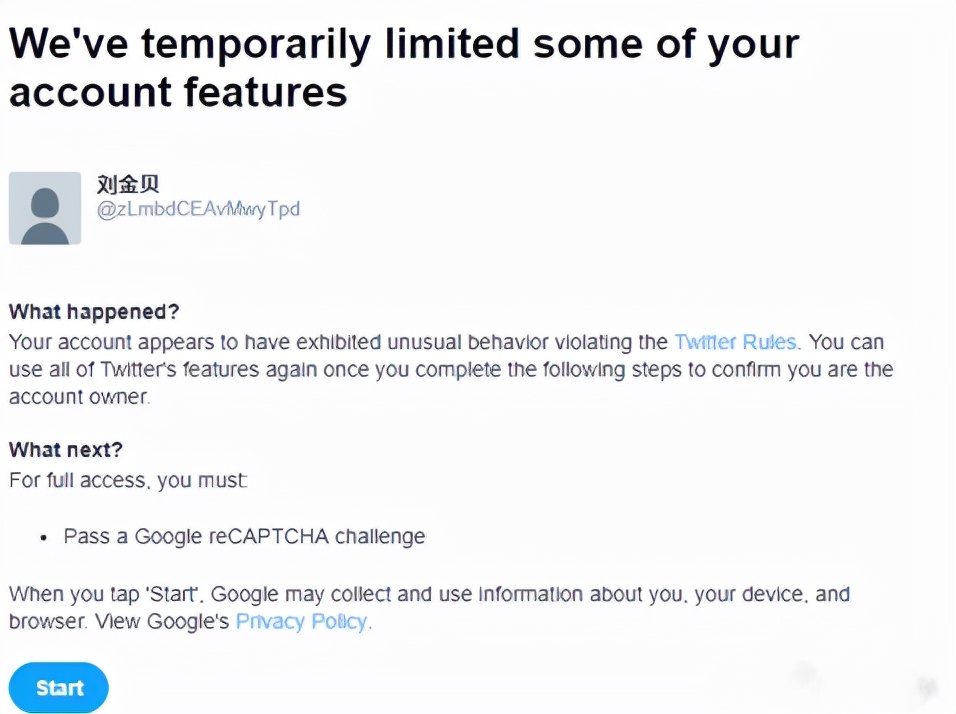956x714 pixels.
Task: Open the Twitter Rules link
Action: [736, 342]
